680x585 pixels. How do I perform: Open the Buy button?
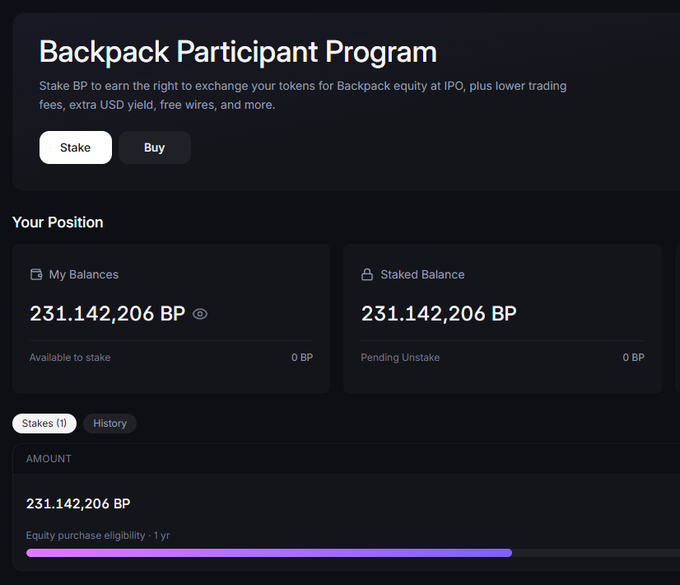click(x=154, y=147)
